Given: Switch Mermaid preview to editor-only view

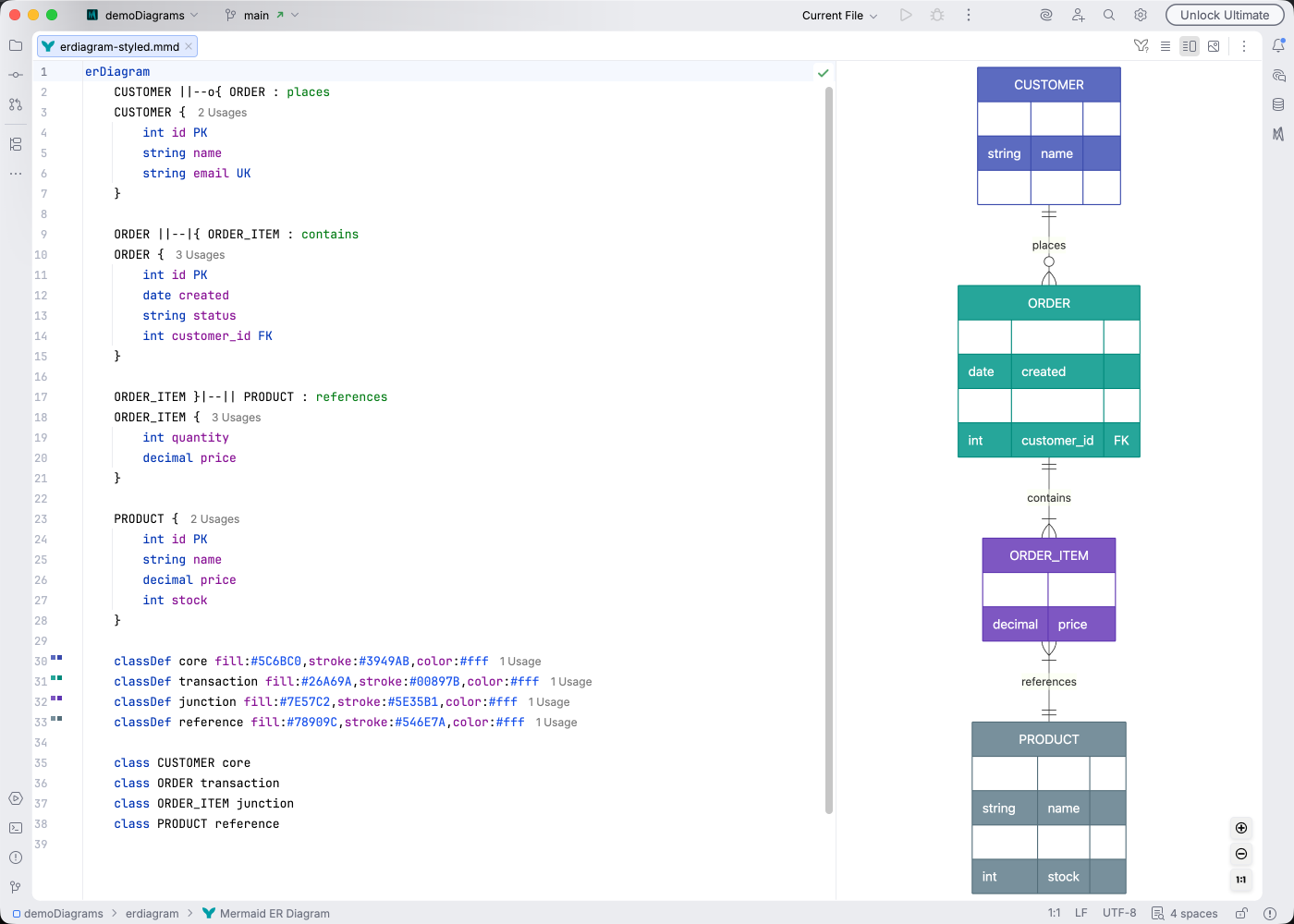Looking at the screenshot, I should coord(1166,45).
